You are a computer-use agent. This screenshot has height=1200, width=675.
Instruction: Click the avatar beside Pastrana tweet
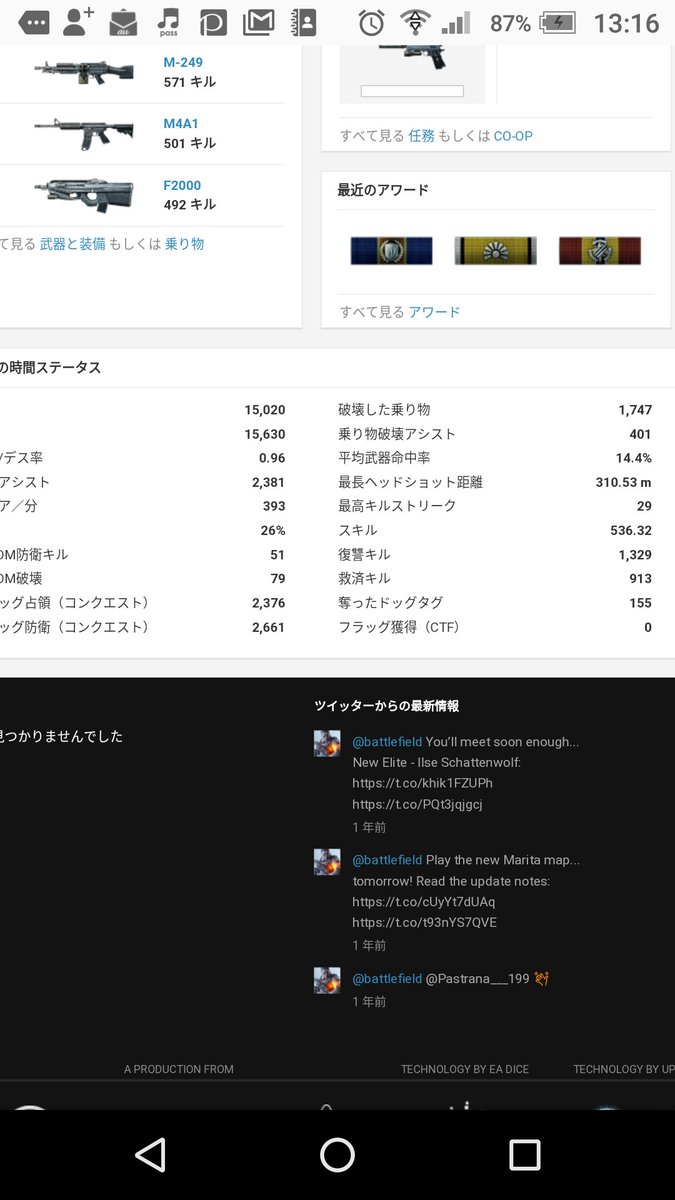[x=327, y=979]
